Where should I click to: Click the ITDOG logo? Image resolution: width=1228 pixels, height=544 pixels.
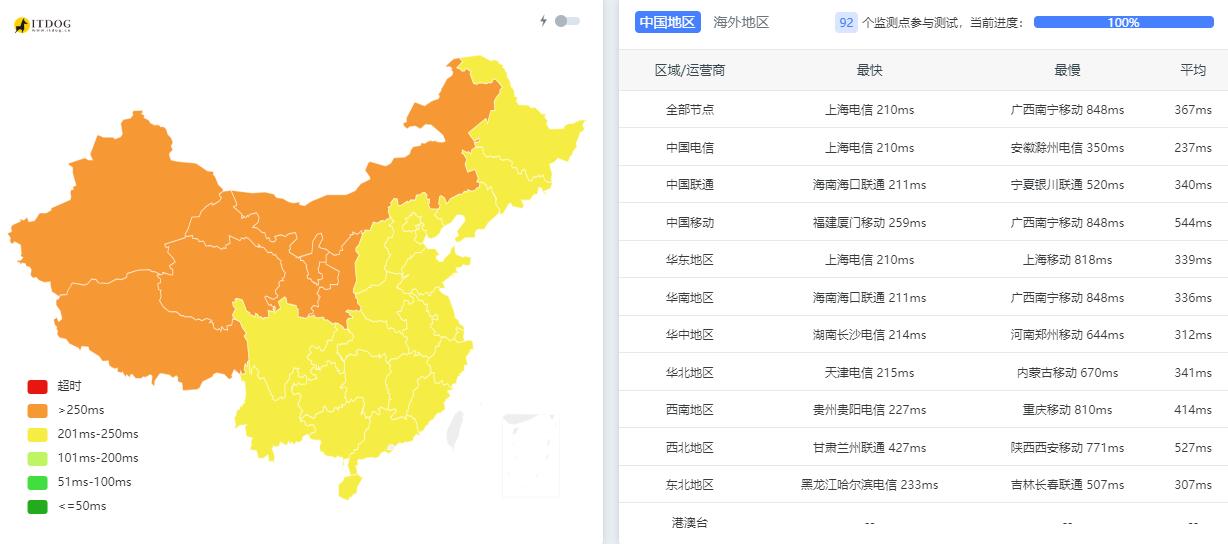click(42, 25)
